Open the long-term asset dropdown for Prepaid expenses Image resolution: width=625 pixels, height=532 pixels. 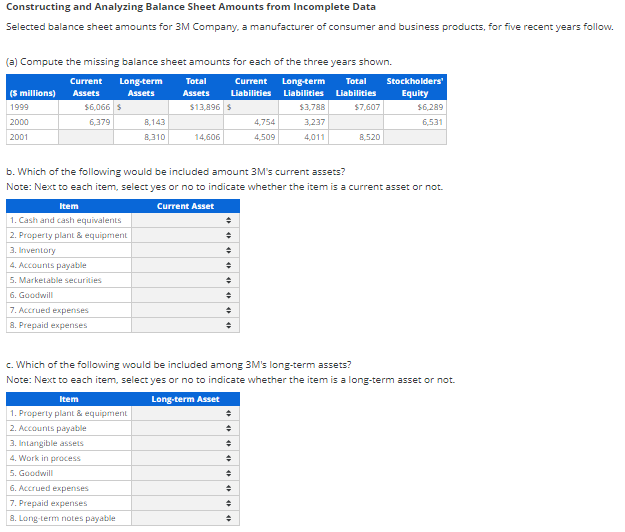(x=185, y=503)
